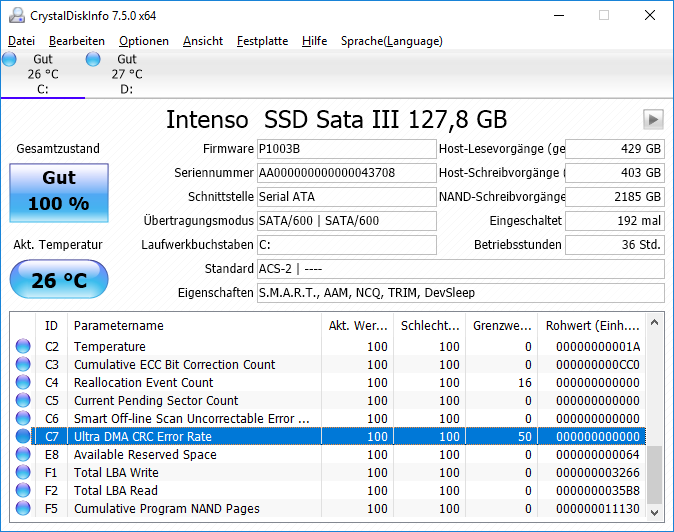Screen dimensions: 674x532
Task: Open the Bearbeiten menu
Action: click(77, 41)
